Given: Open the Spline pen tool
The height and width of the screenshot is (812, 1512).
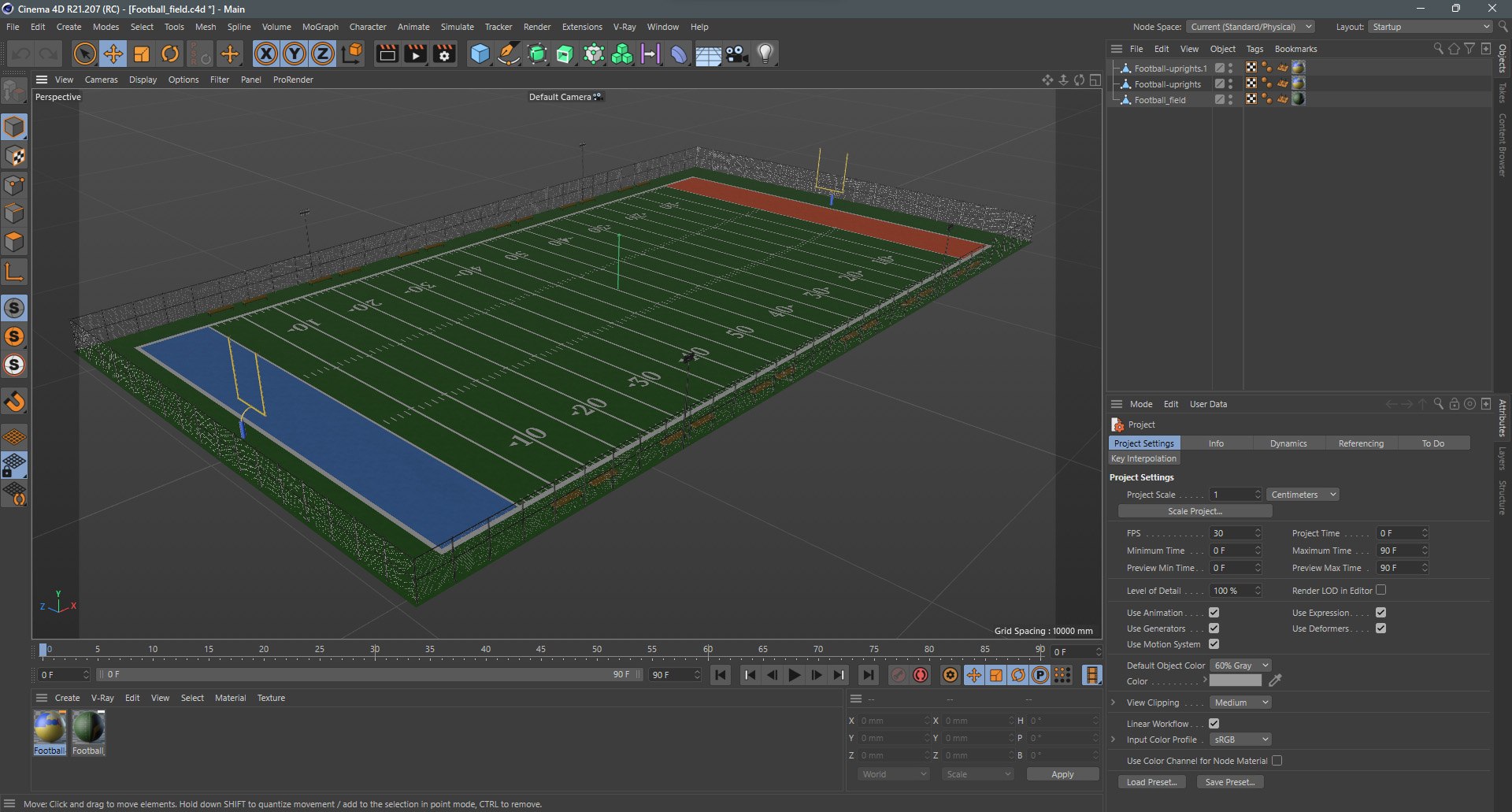Looking at the screenshot, I should click(509, 54).
